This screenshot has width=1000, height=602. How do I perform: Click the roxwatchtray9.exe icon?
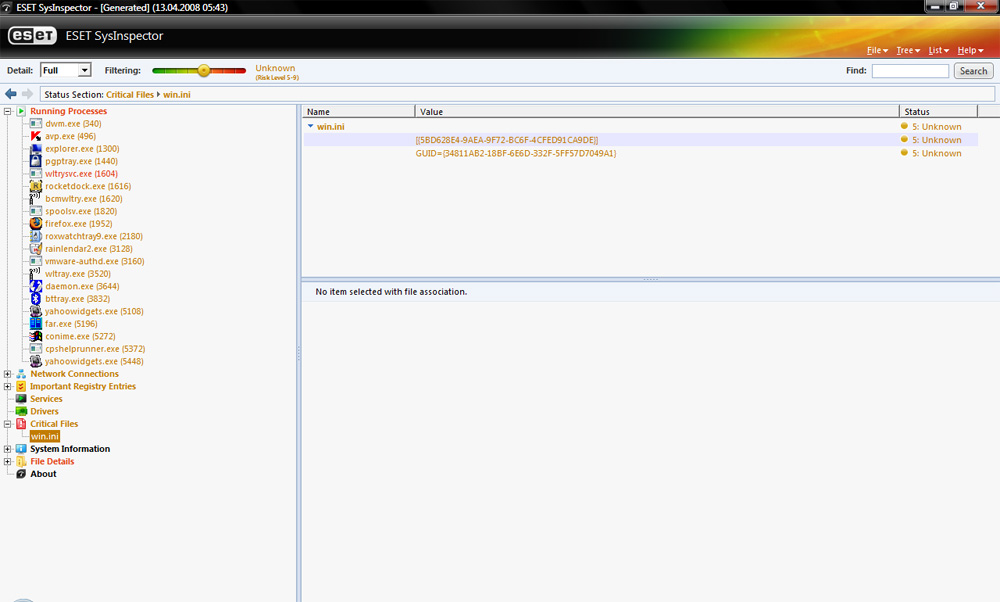36,236
